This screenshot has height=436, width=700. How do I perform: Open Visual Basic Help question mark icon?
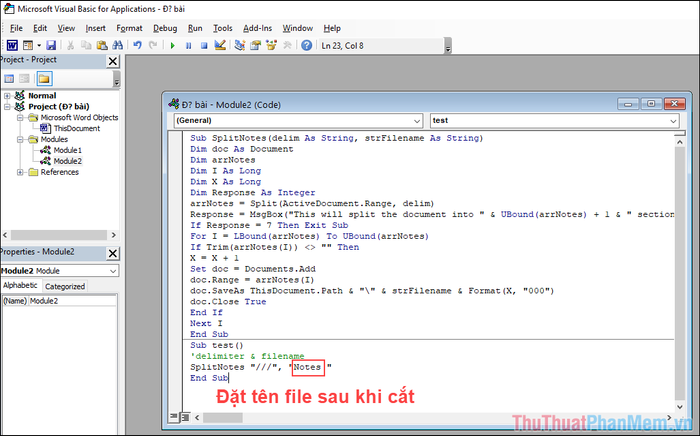306,46
